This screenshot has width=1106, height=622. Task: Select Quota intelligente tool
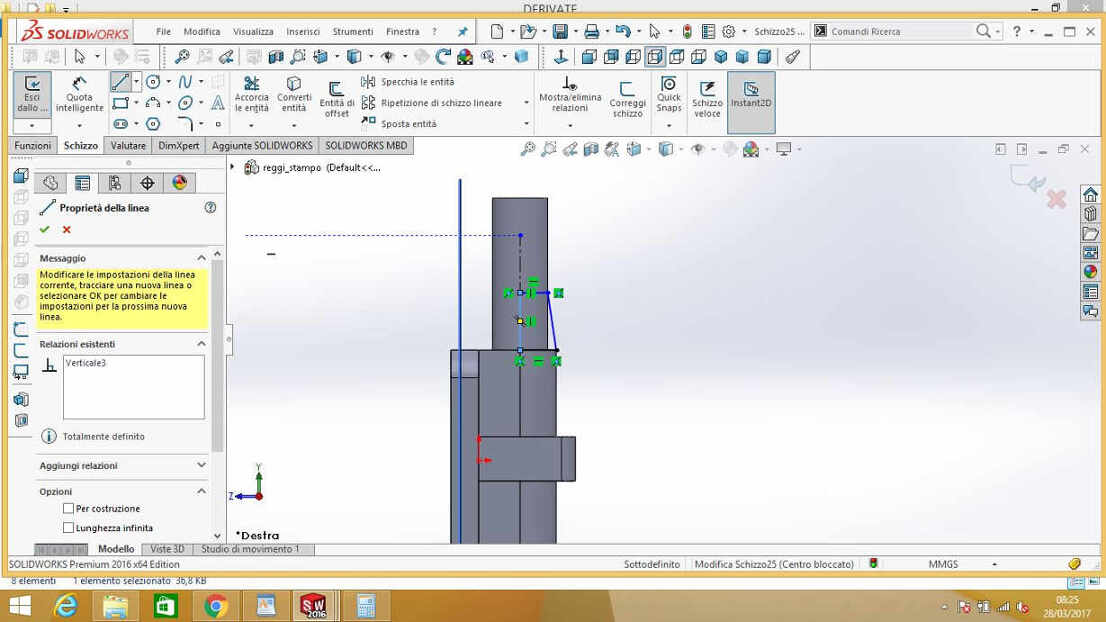[x=79, y=93]
